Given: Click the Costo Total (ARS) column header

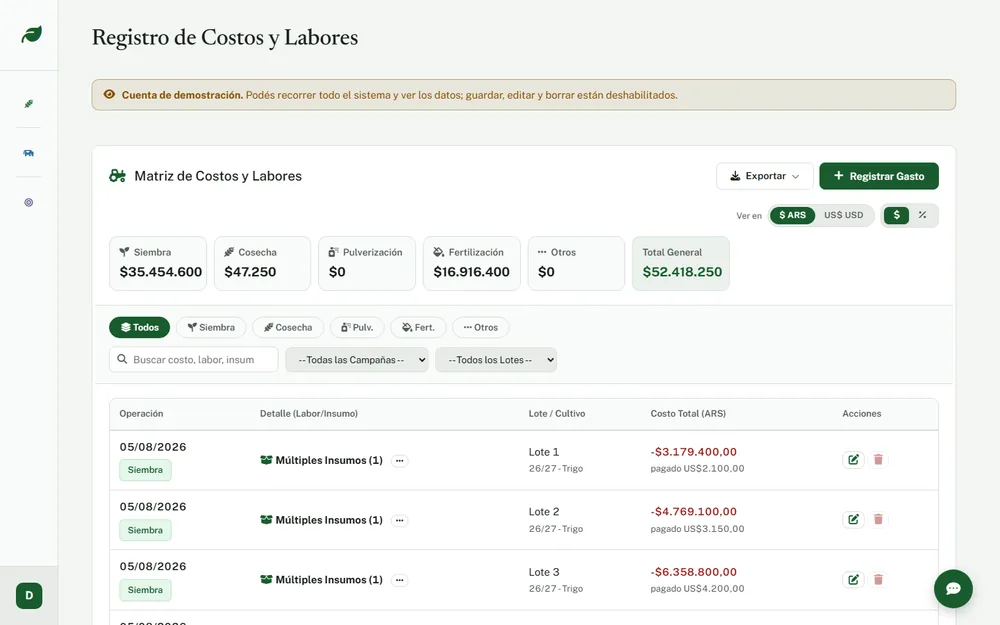Looking at the screenshot, I should pyautogui.click(x=688, y=413).
